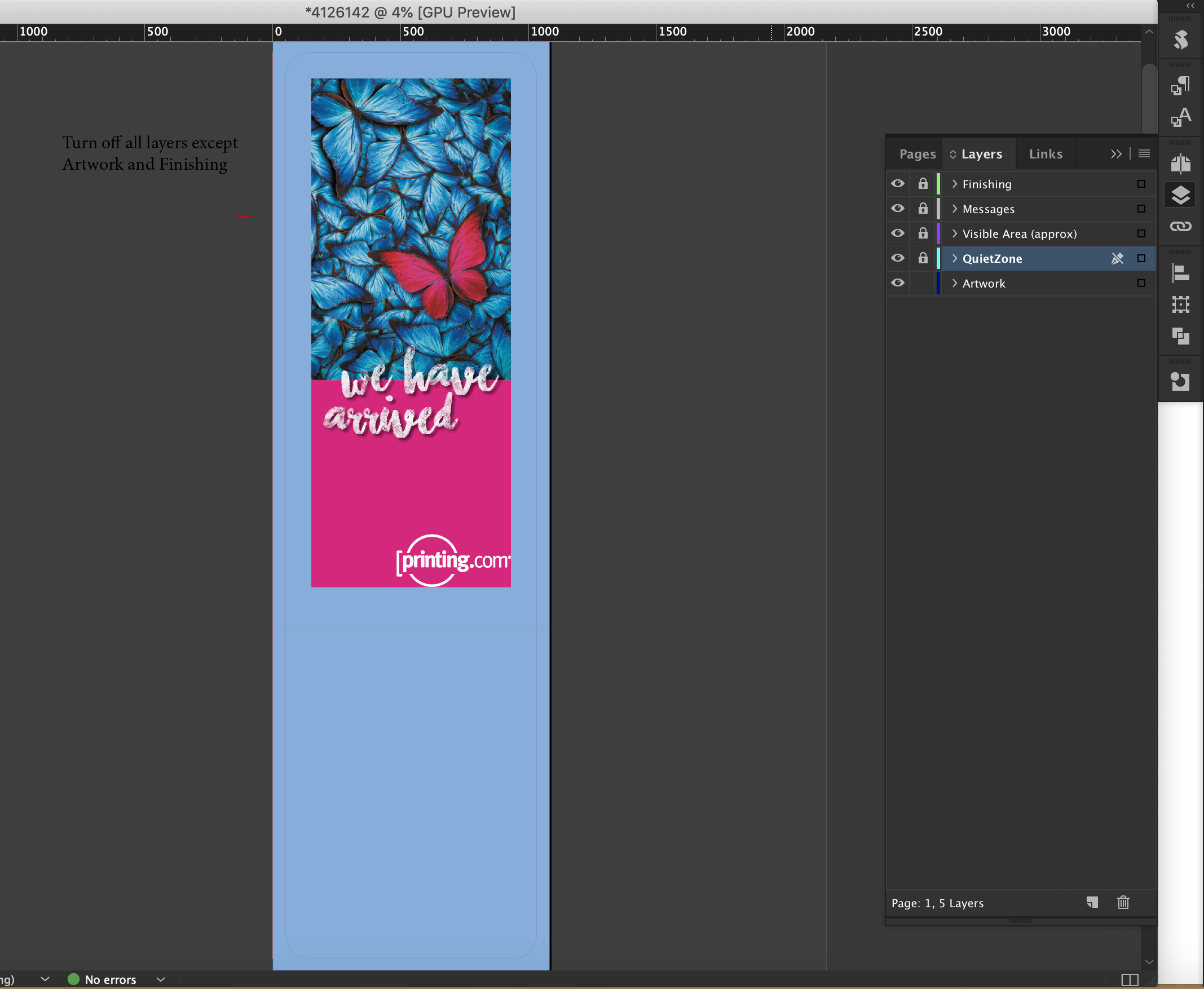The height and width of the screenshot is (989, 1204).
Task: Open the Pathfinder panel icon
Action: pyautogui.click(x=1180, y=335)
